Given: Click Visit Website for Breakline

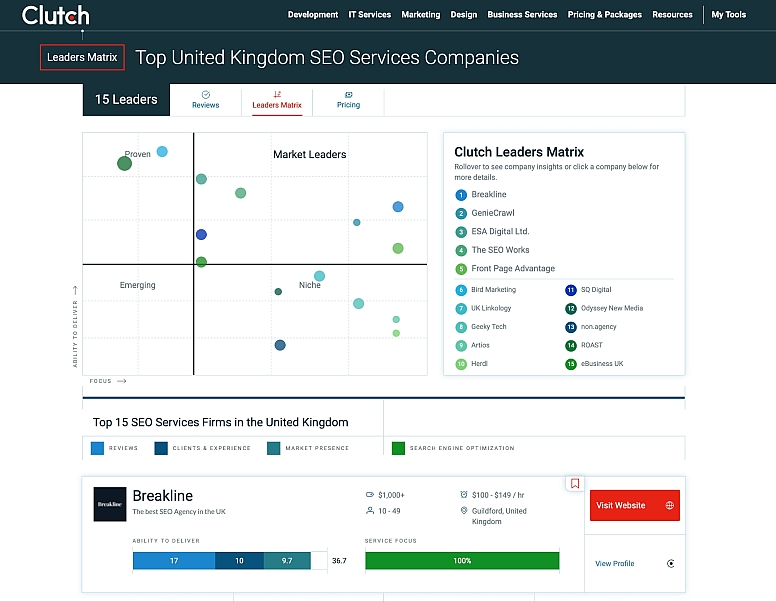Looking at the screenshot, I should pos(634,505).
